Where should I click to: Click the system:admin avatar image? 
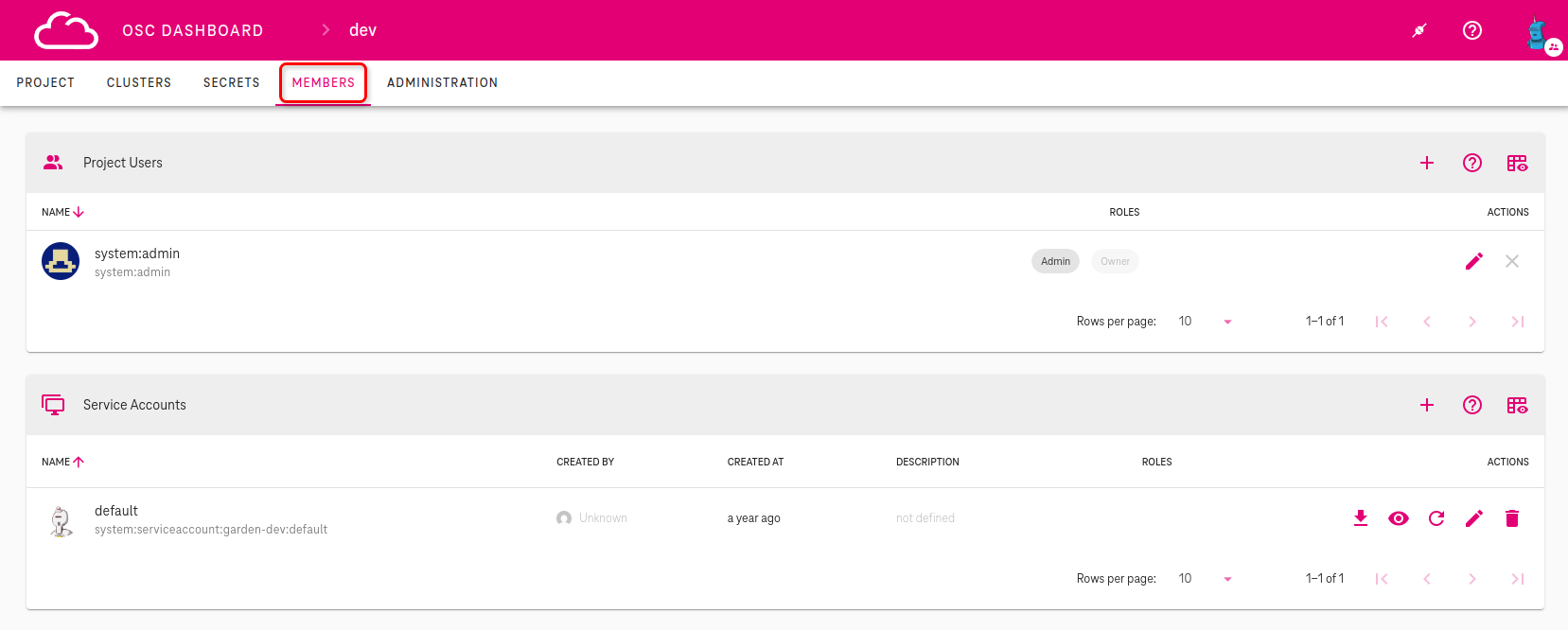click(61, 261)
